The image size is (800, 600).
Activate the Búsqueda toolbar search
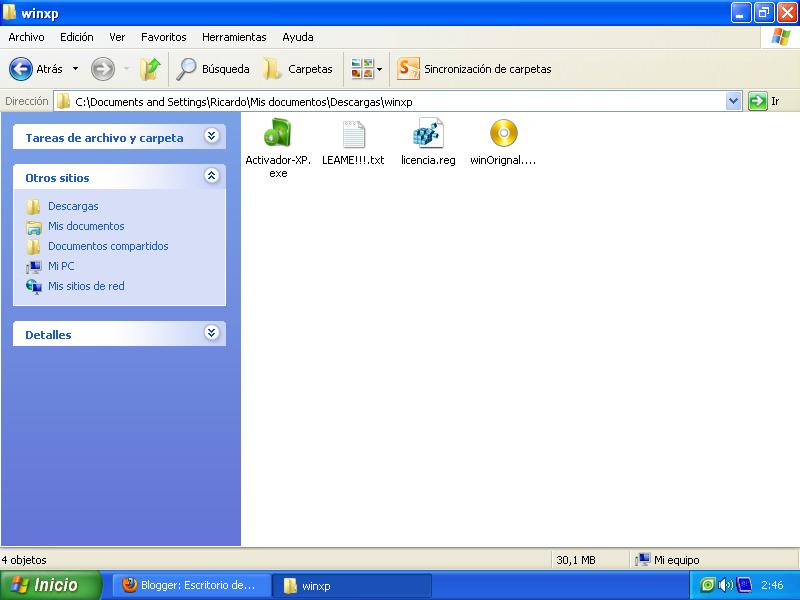click(214, 69)
